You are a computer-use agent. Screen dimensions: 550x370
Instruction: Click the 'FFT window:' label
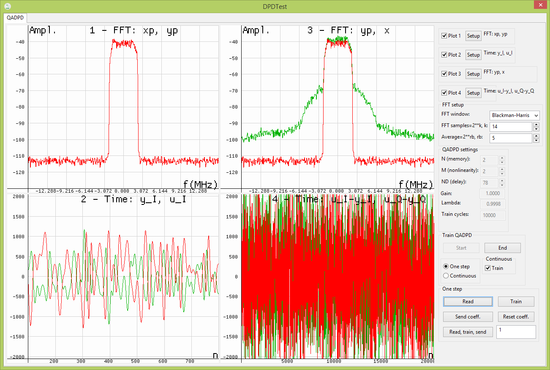tap(455, 114)
